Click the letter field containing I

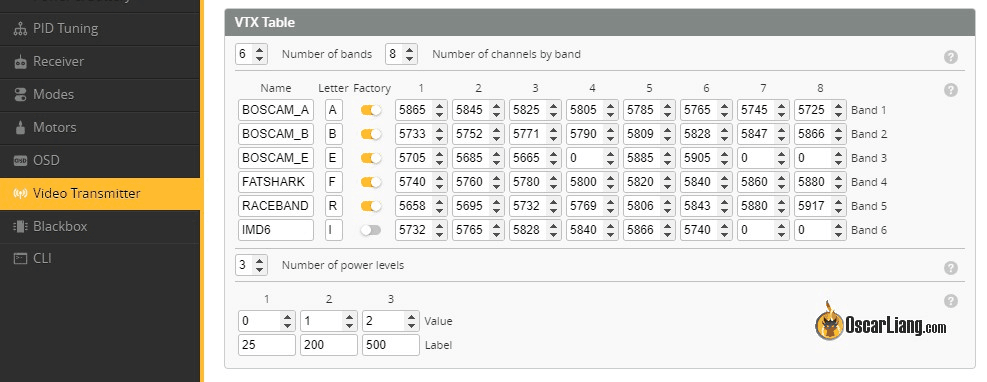[x=334, y=230]
